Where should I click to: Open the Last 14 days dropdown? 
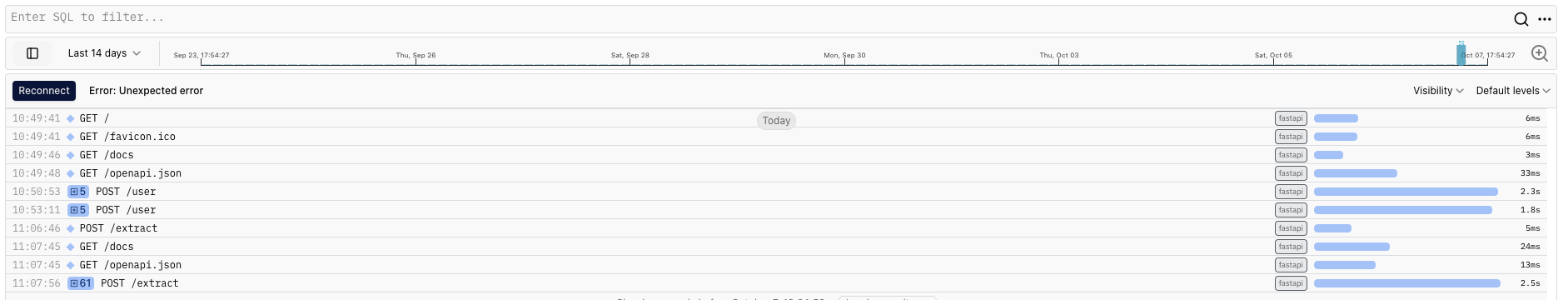tap(104, 53)
